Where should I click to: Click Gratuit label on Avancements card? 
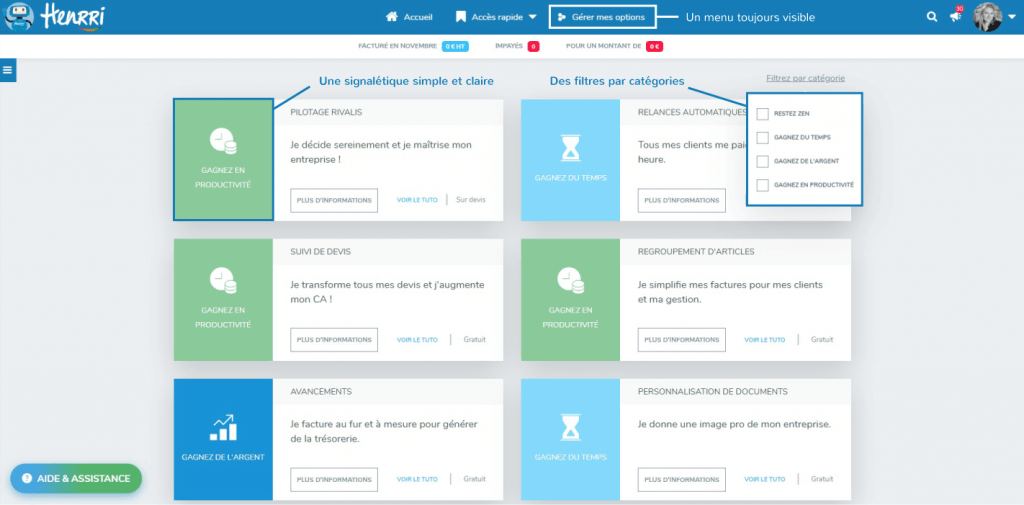(x=475, y=479)
